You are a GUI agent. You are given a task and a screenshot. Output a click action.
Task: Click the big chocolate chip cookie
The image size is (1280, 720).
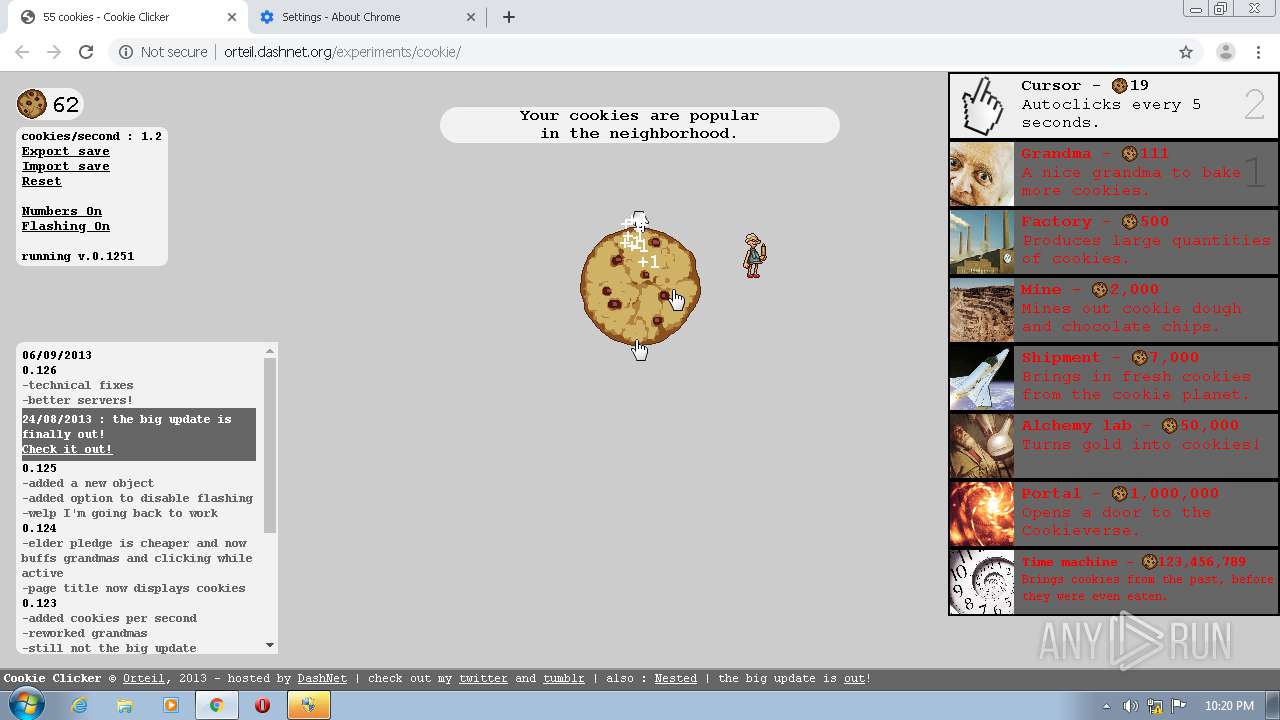click(640, 287)
